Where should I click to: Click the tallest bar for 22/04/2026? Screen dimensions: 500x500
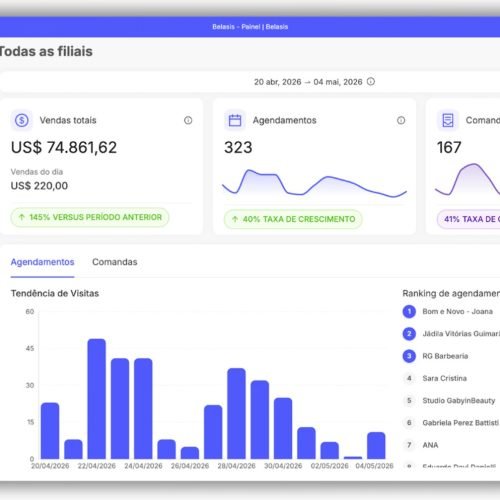pos(97,399)
